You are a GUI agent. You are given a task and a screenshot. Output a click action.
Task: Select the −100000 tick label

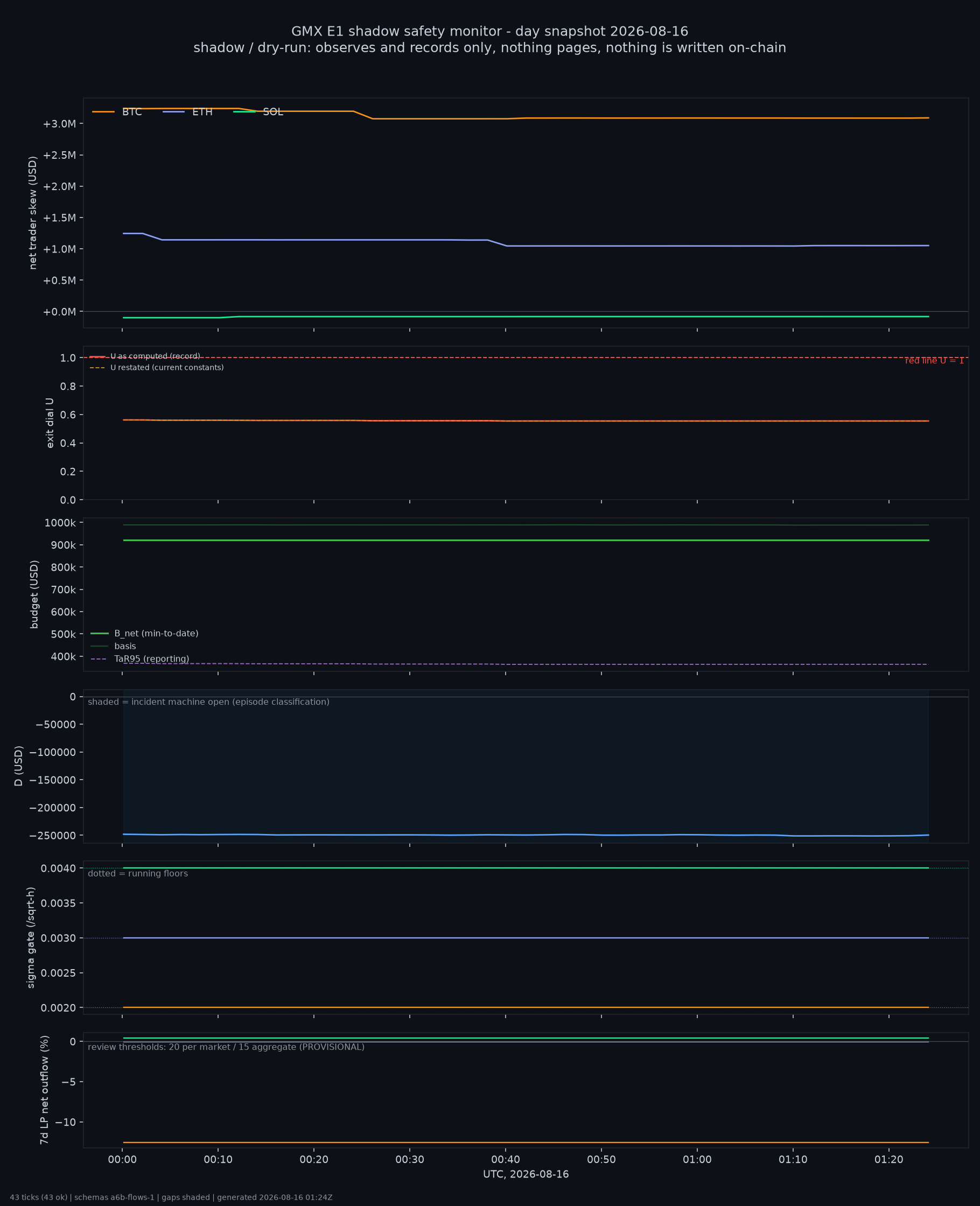click(x=53, y=752)
